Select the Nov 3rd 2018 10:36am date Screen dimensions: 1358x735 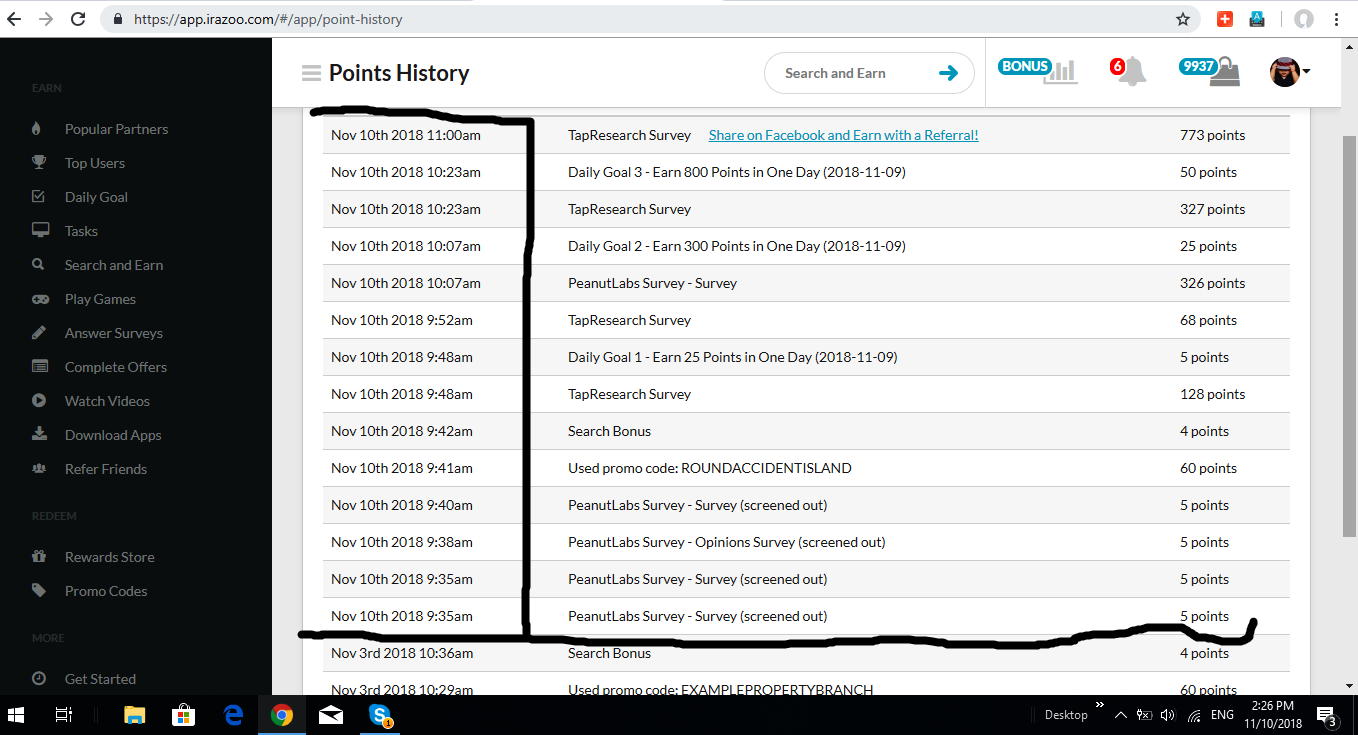point(402,653)
